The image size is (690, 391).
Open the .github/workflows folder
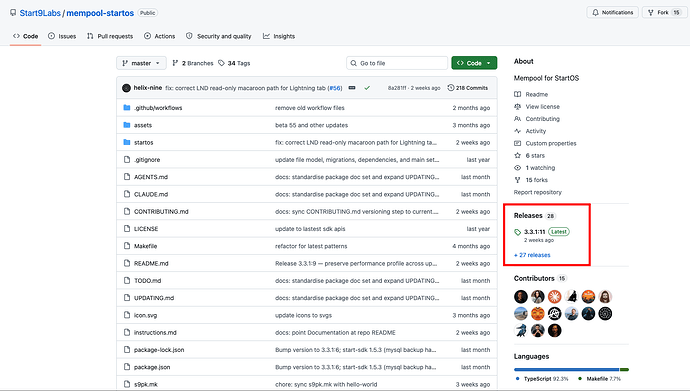(158, 108)
